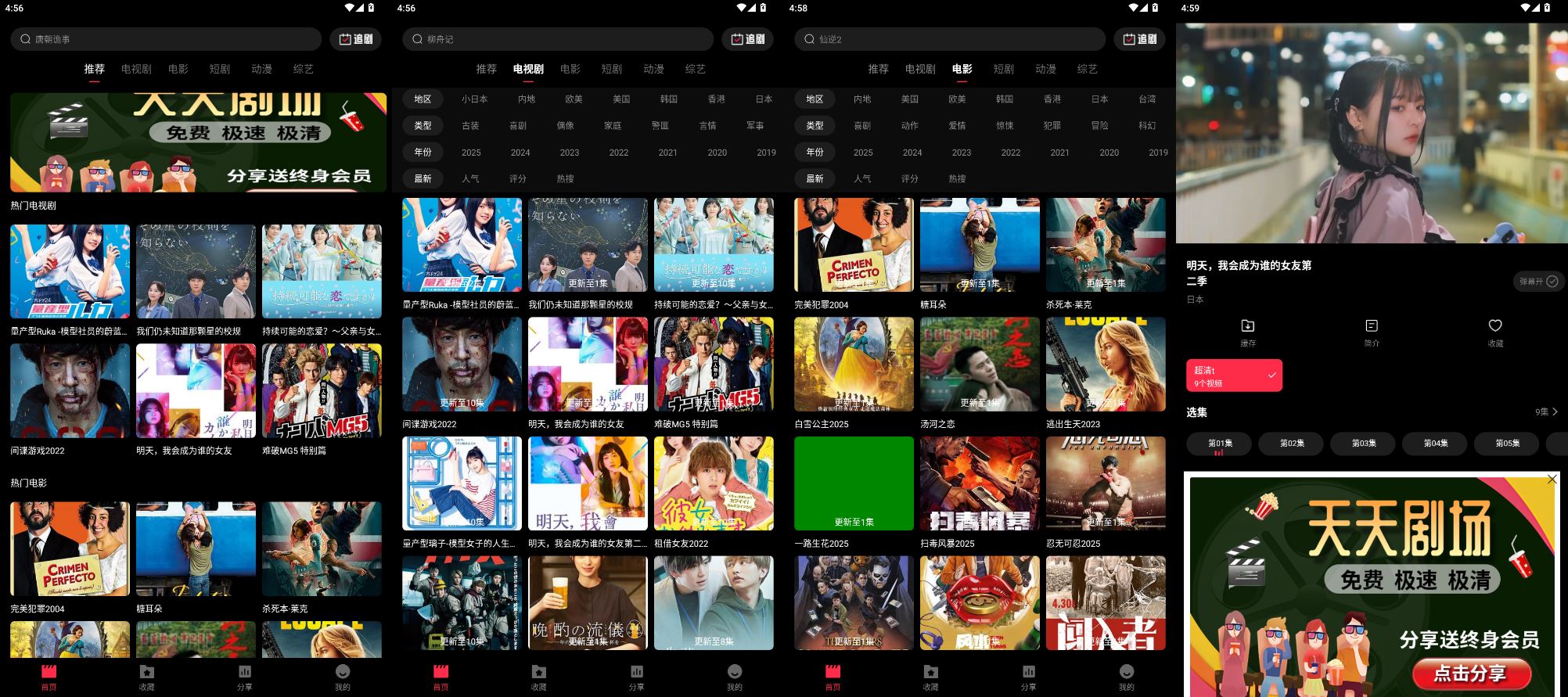Screen dimensions: 1568x697
Task: Click the 唐朝诡事 search field
Action: tap(166, 39)
